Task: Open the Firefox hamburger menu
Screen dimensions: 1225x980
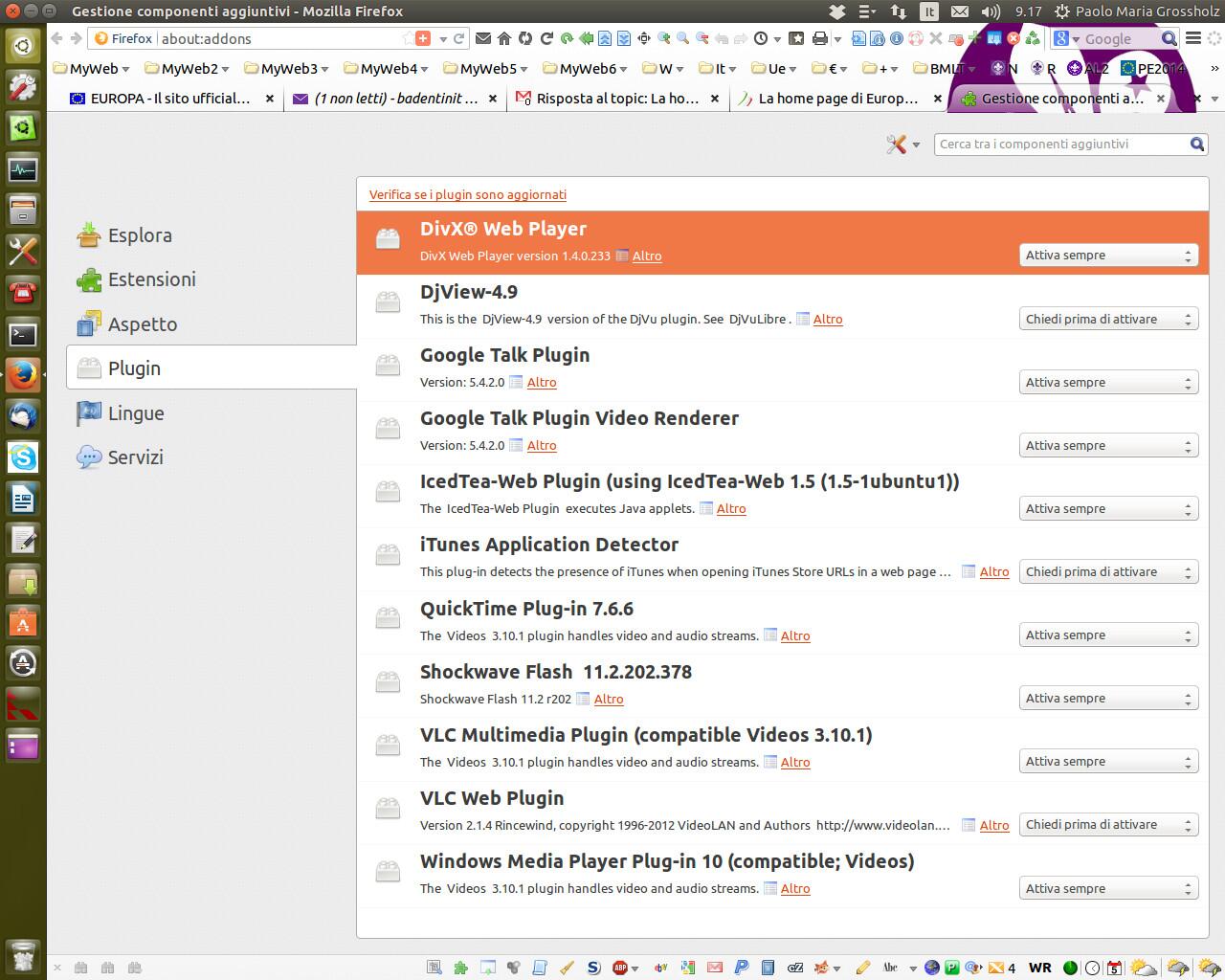Action: 1193,38
